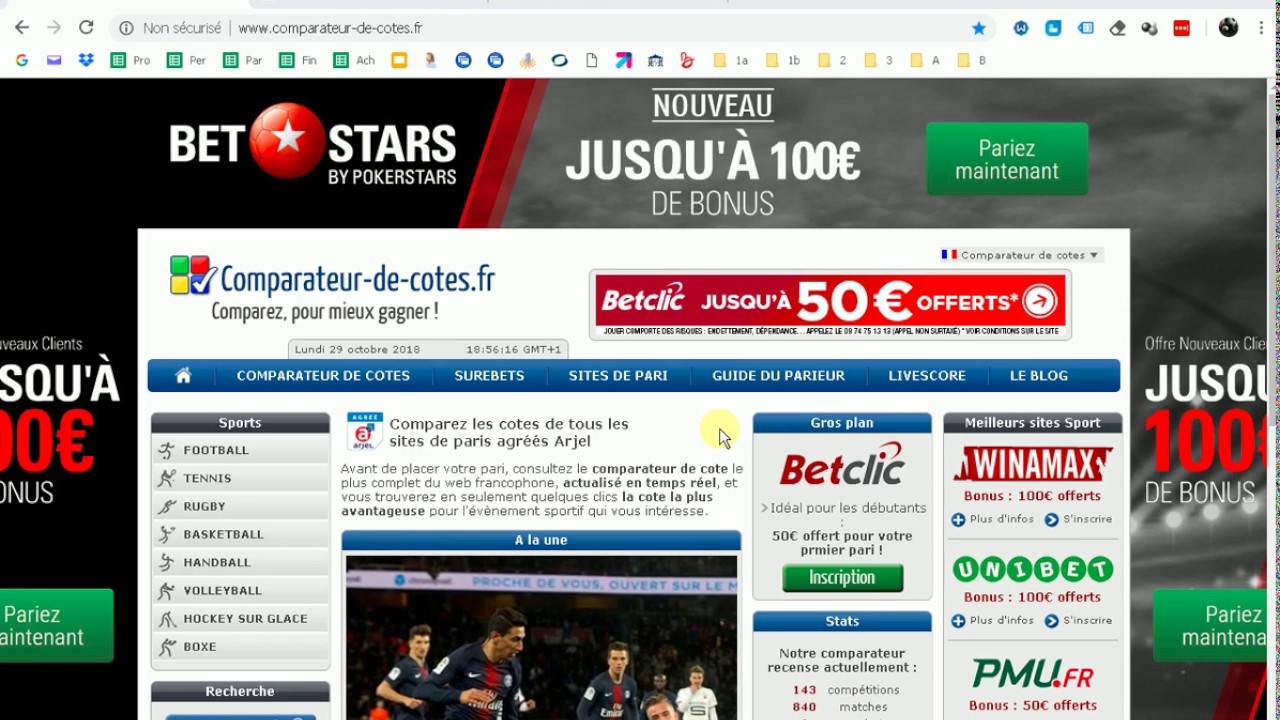Click the Betclic logo in Gros plan
Viewport: 1280px width, 720px height.
point(842,466)
